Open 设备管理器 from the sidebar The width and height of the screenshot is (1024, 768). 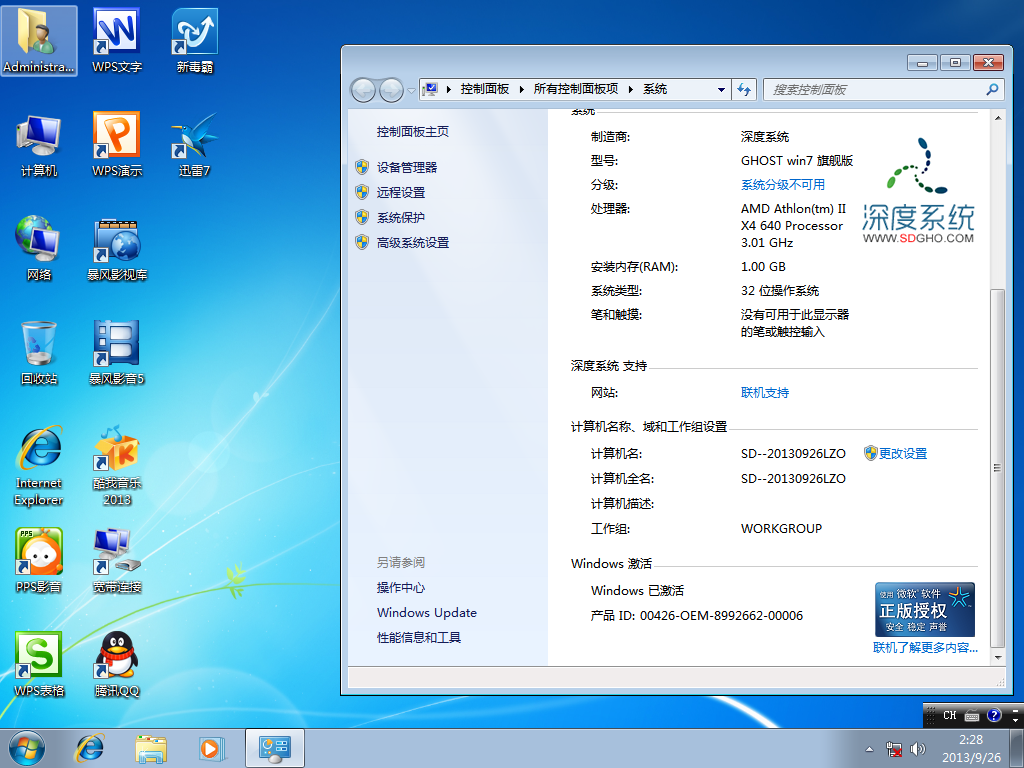click(407, 167)
